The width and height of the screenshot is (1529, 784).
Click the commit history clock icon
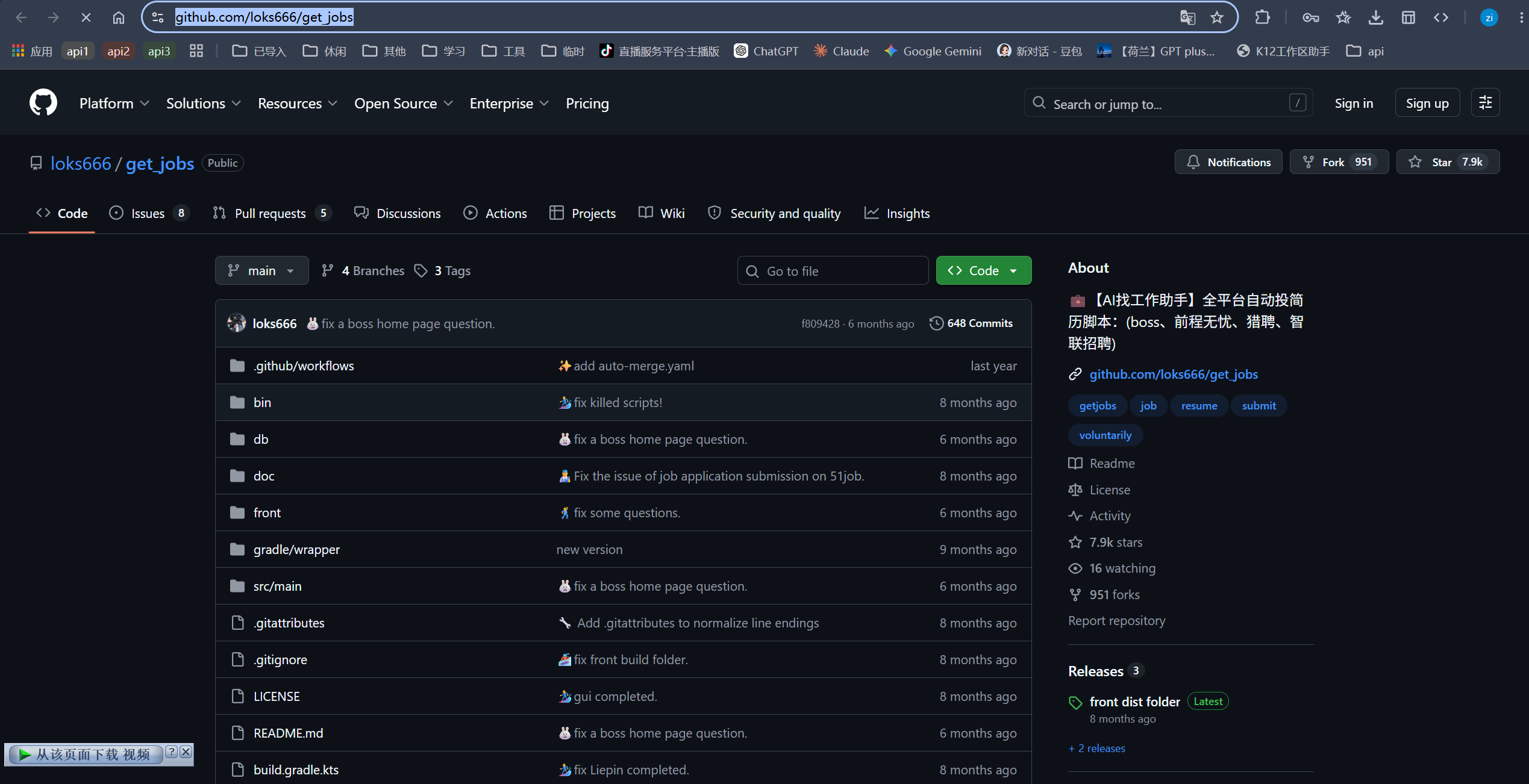click(936, 323)
